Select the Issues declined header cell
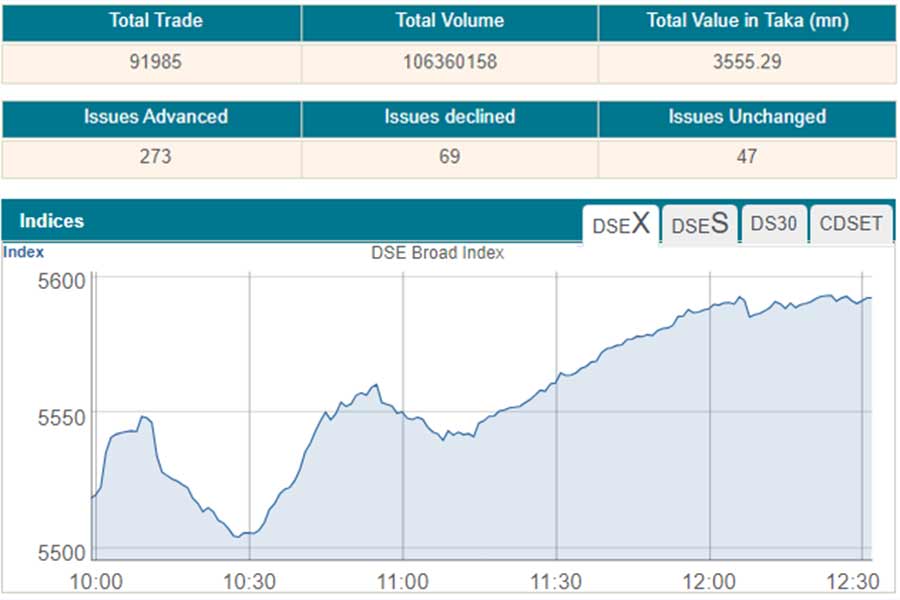 (449, 117)
